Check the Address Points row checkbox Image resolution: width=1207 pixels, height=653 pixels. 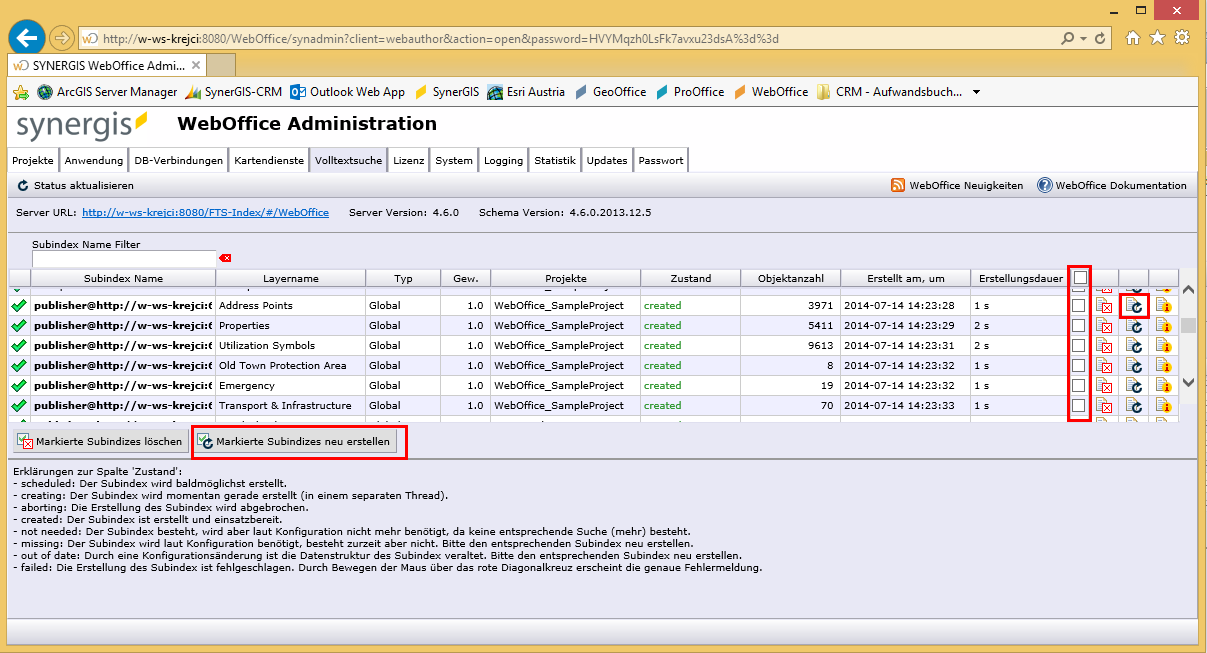1078,305
